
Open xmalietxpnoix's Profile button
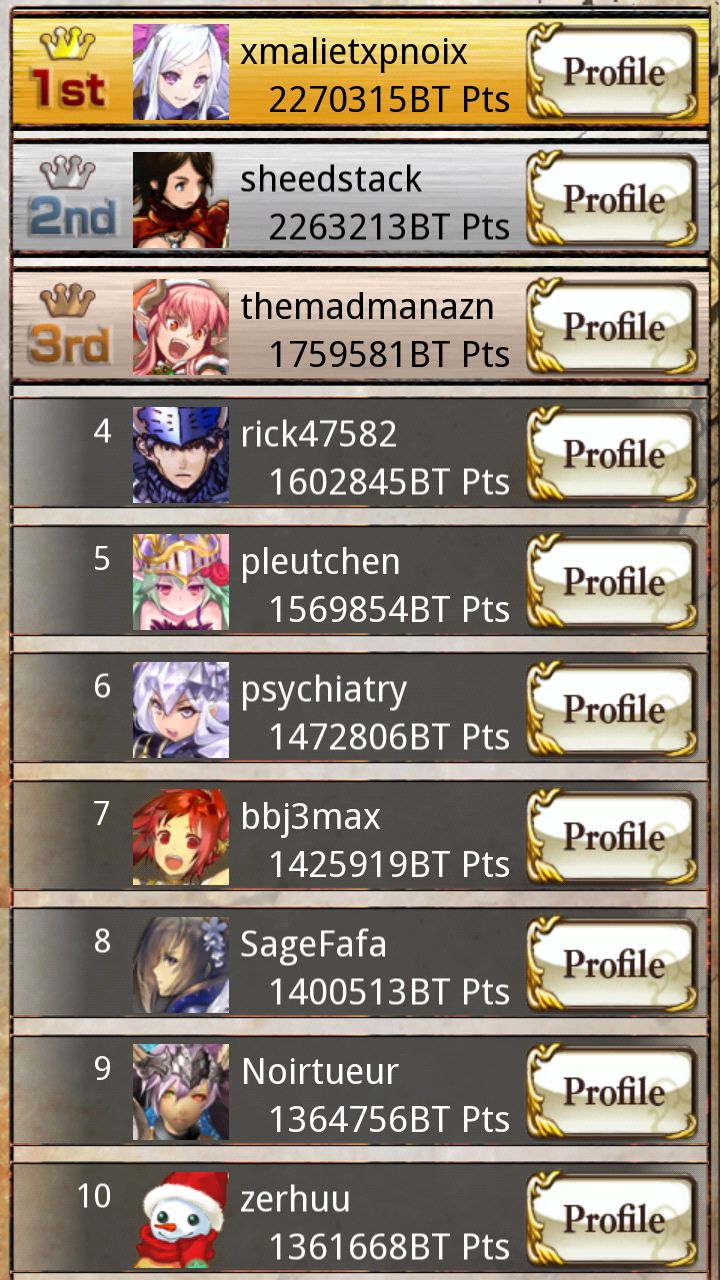point(611,71)
